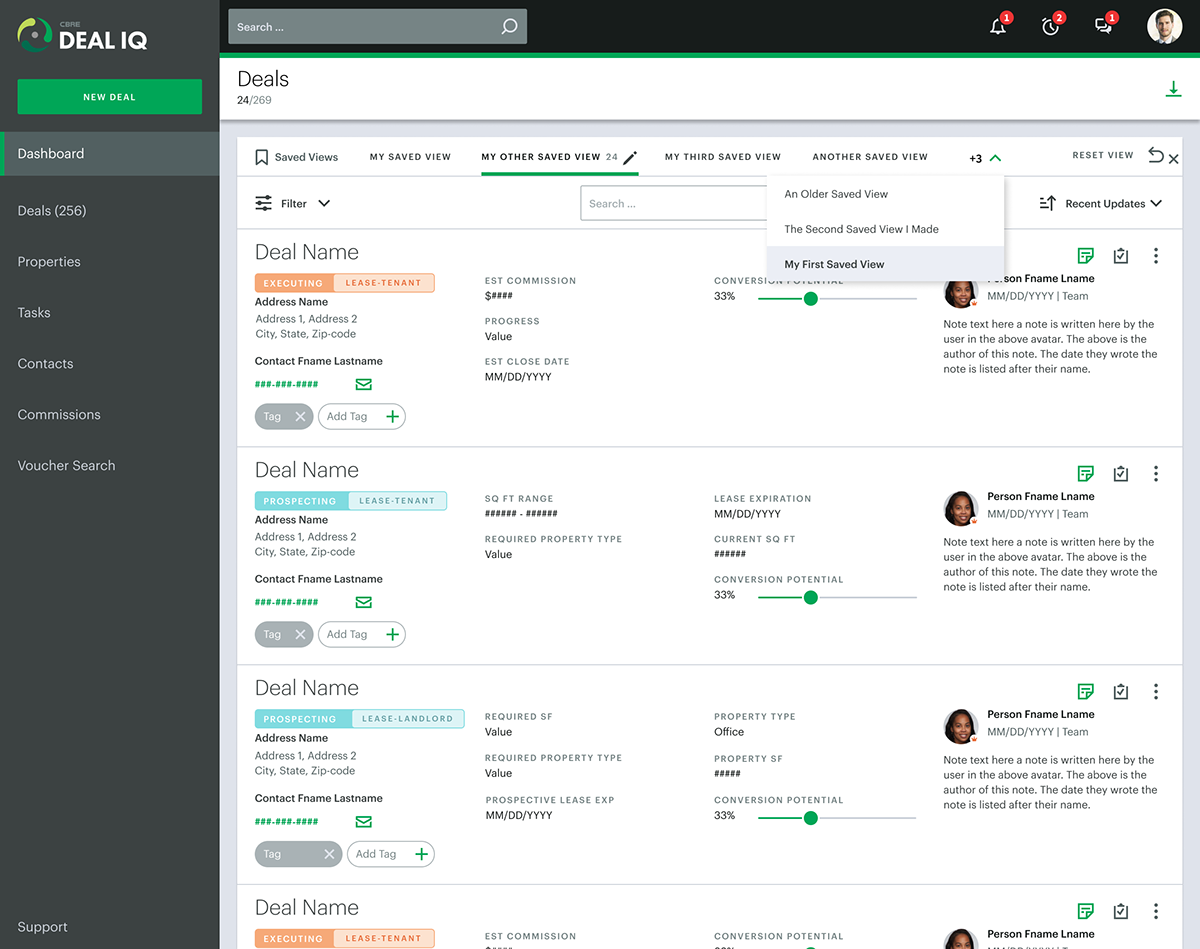The width and height of the screenshot is (1200, 949).
Task: Click Reset View
Action: point(1103,155)
